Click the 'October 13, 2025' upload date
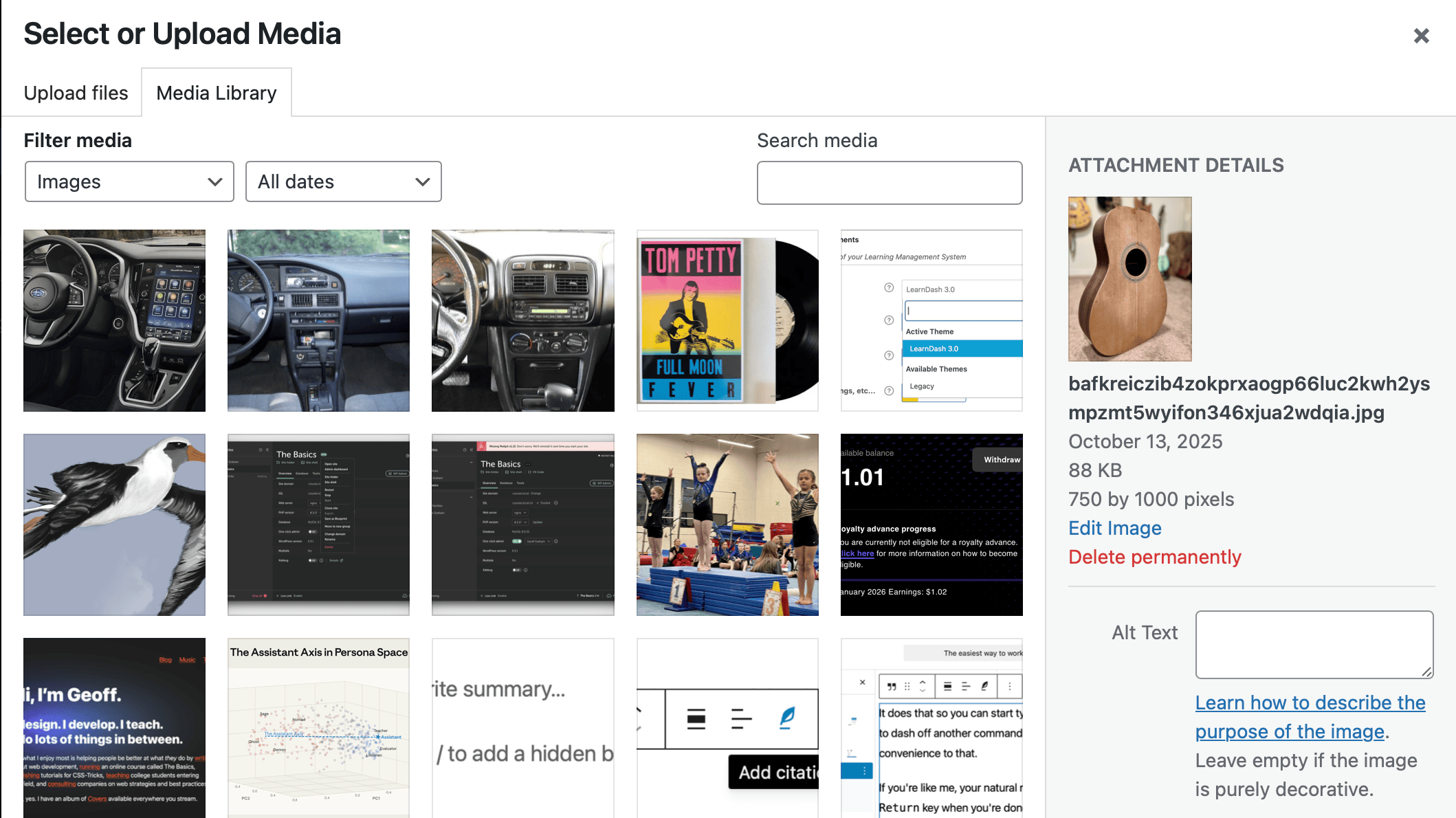Screen dimensions: 1456x818 pos(1145,441)
